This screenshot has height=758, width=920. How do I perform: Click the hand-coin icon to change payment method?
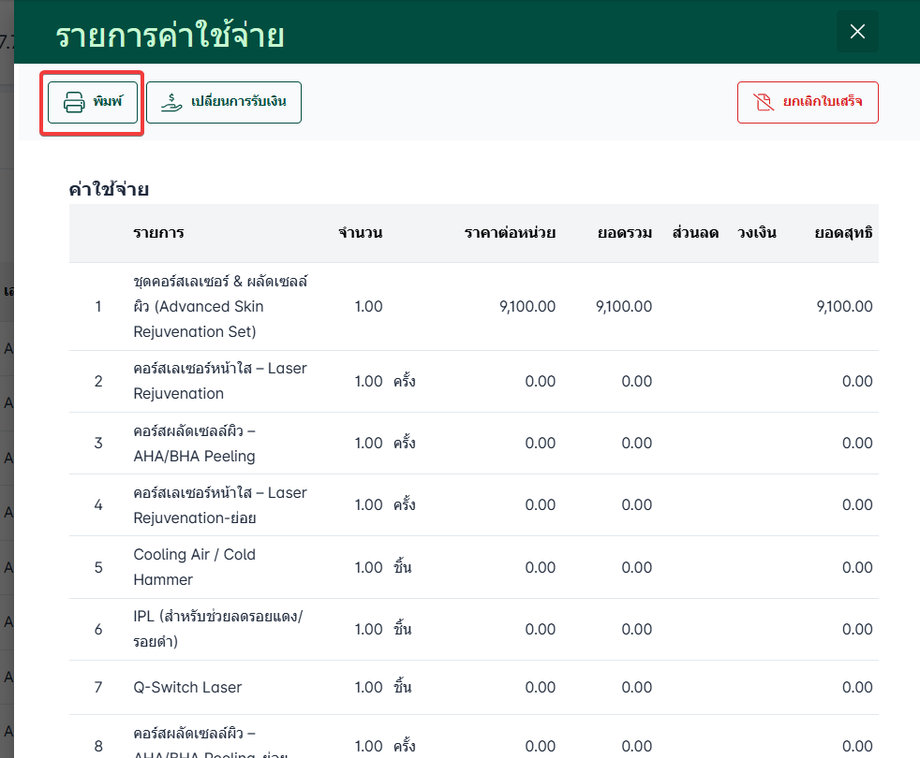172,102
